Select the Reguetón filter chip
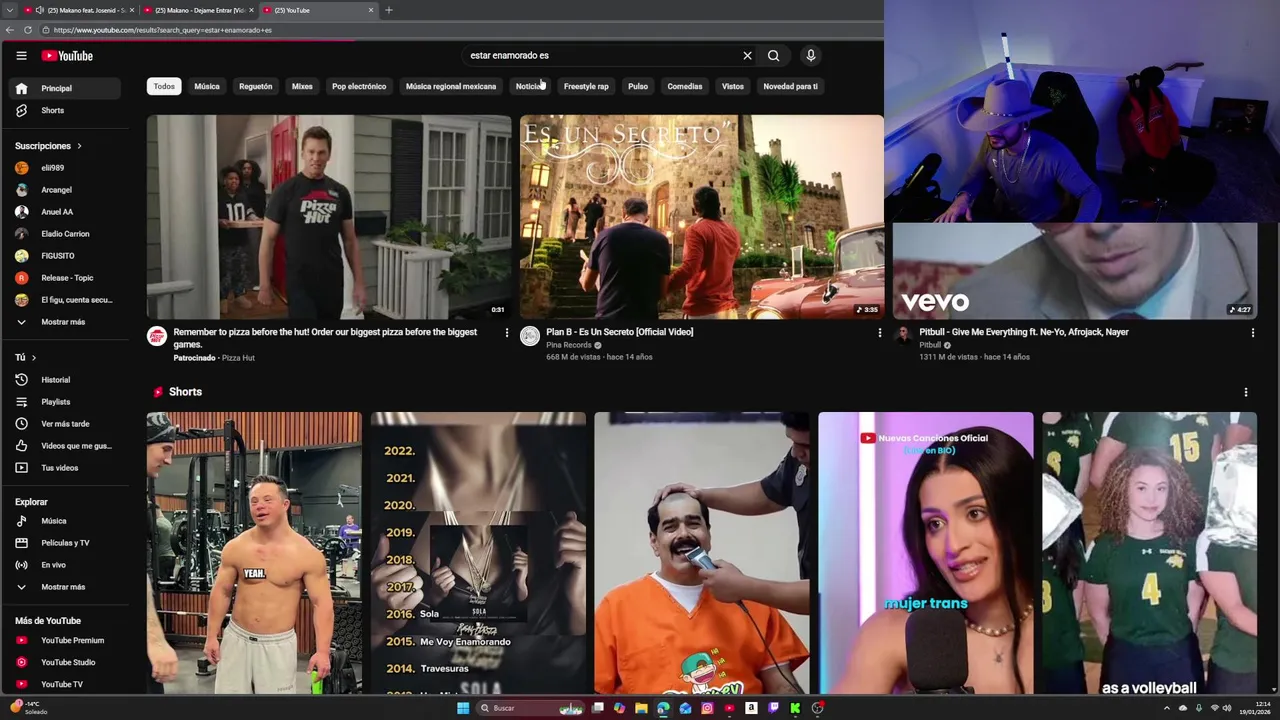This screenshot has width=1280, height=720. (x=256, y=86)
